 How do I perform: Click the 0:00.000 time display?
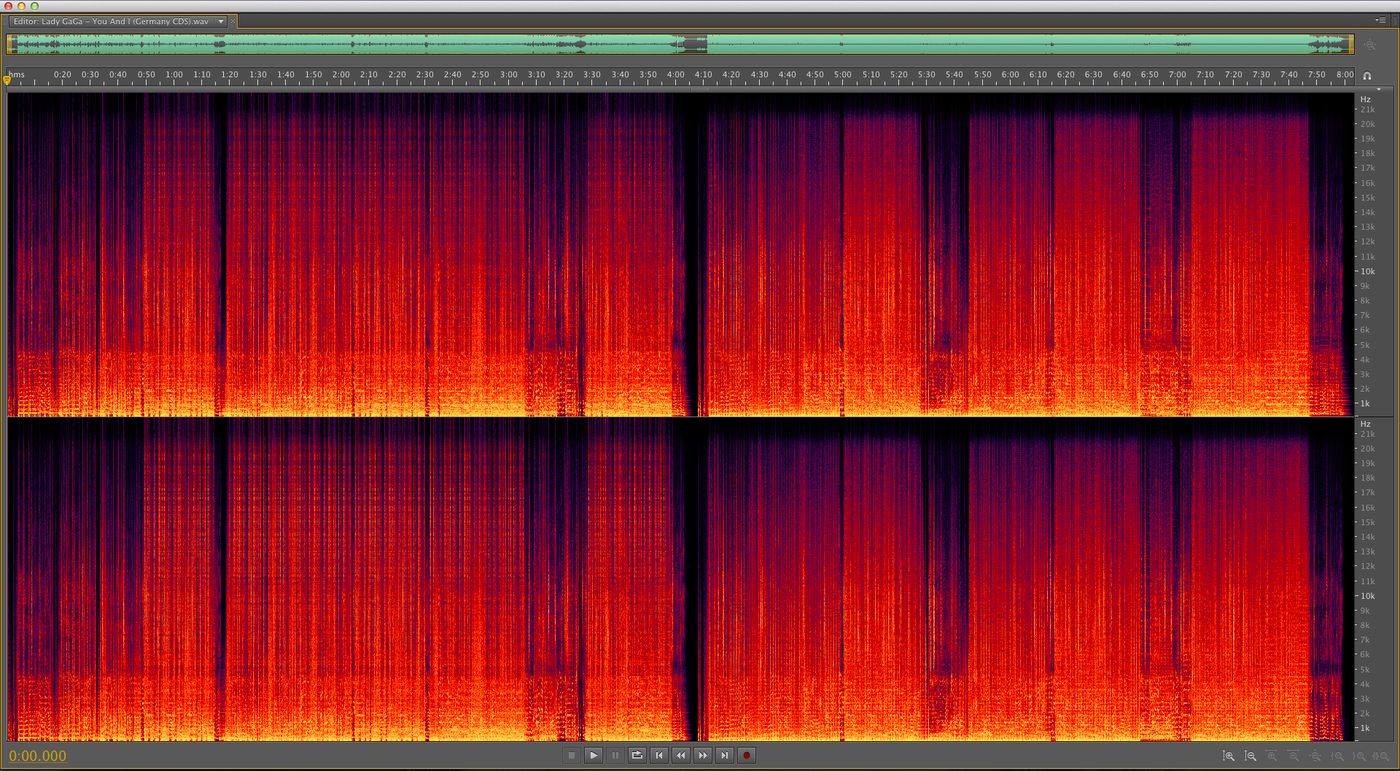coord(37,756)
